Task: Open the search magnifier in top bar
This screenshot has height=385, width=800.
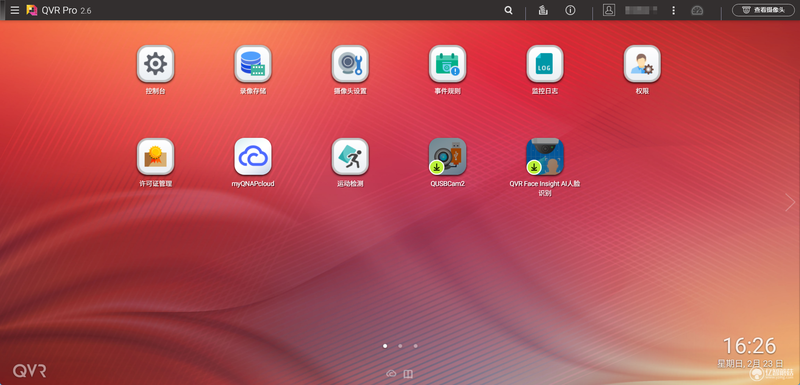Action: coord(508,10)
